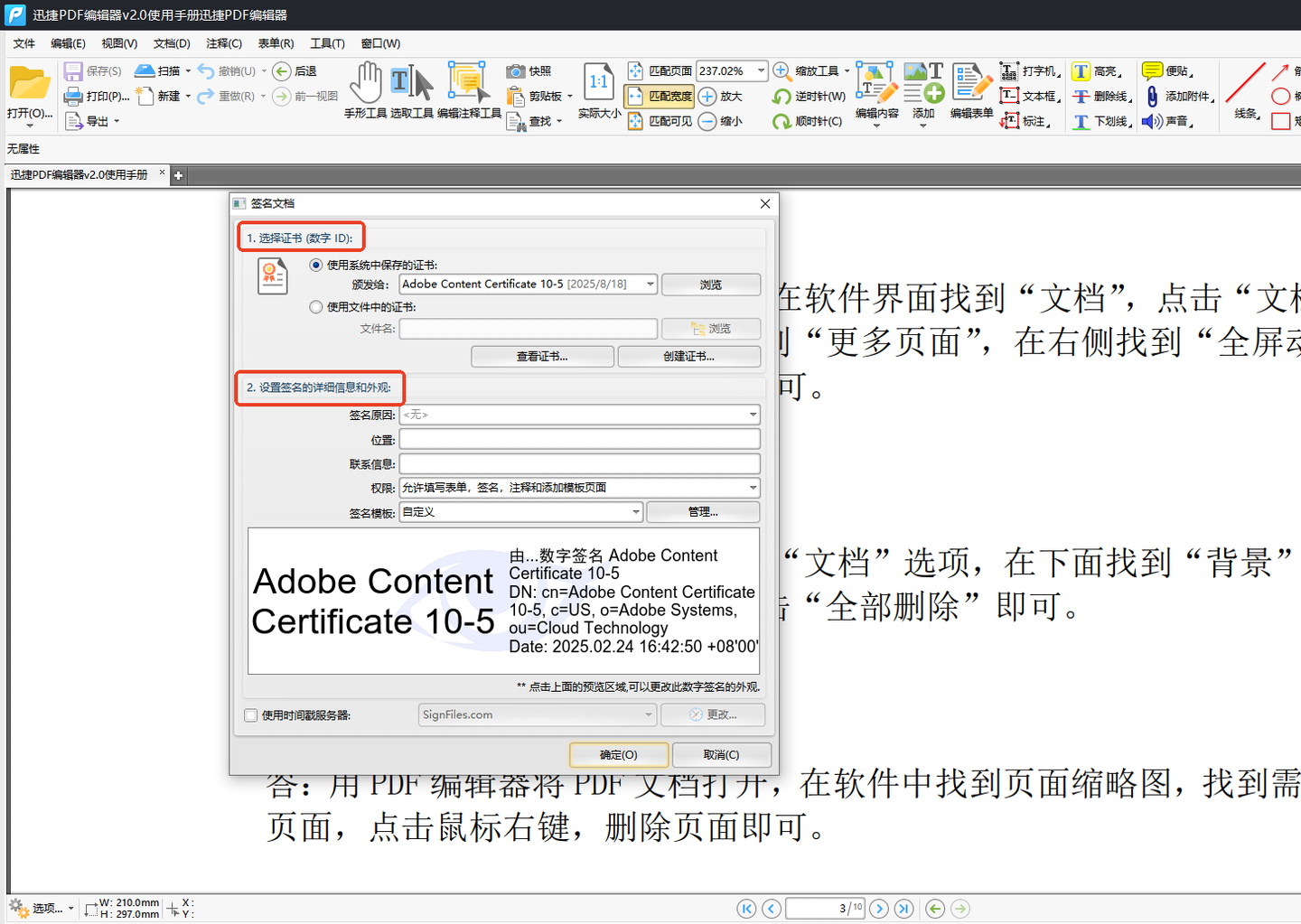Open the 编辑表单 form editing tool

[971, 91]
